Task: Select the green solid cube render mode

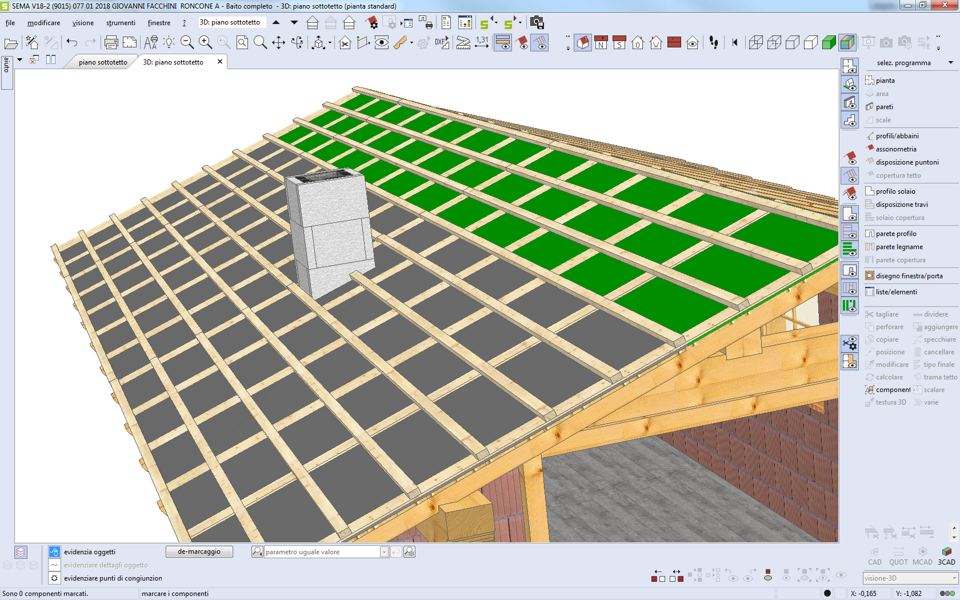Action: pos(829,43)
